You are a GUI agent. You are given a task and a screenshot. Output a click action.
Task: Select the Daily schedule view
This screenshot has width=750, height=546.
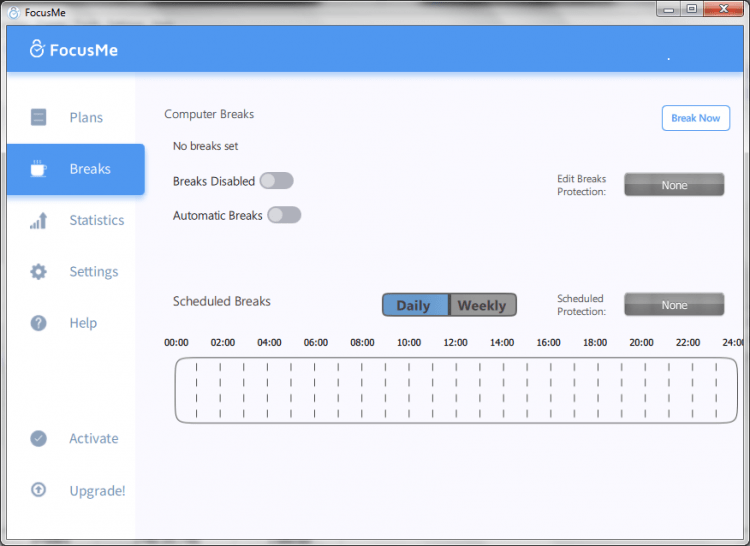[x=415, y=305]
